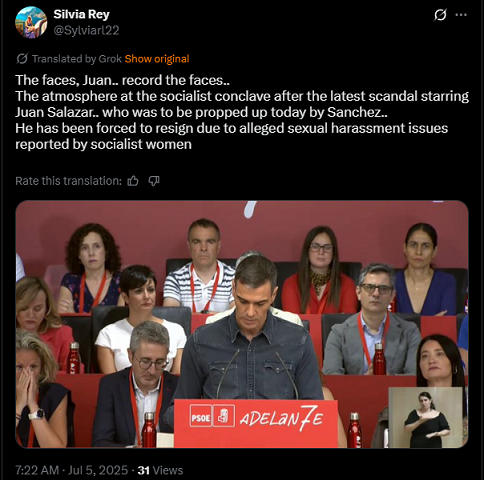The image size is (484, 480).
Task: Rate translation with thumbs up
Action: [x=133, y=181]
